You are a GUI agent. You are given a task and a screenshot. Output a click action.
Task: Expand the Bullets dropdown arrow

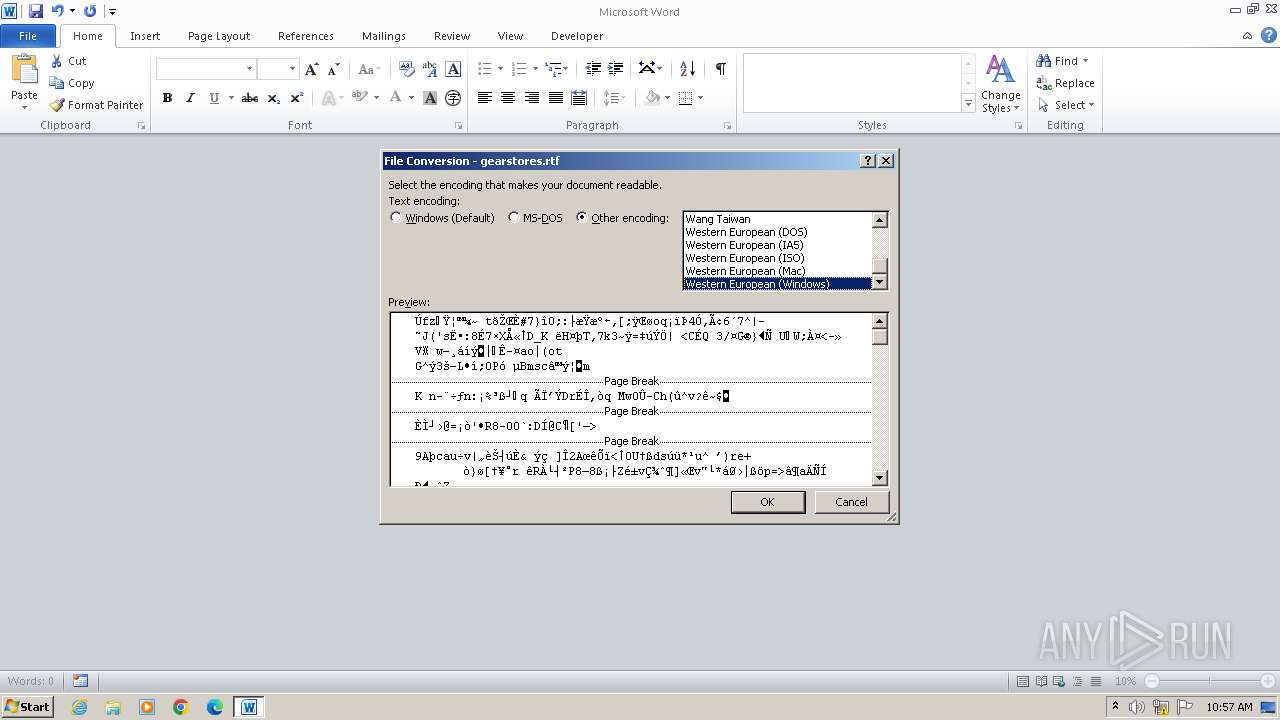tap(502, 69)
